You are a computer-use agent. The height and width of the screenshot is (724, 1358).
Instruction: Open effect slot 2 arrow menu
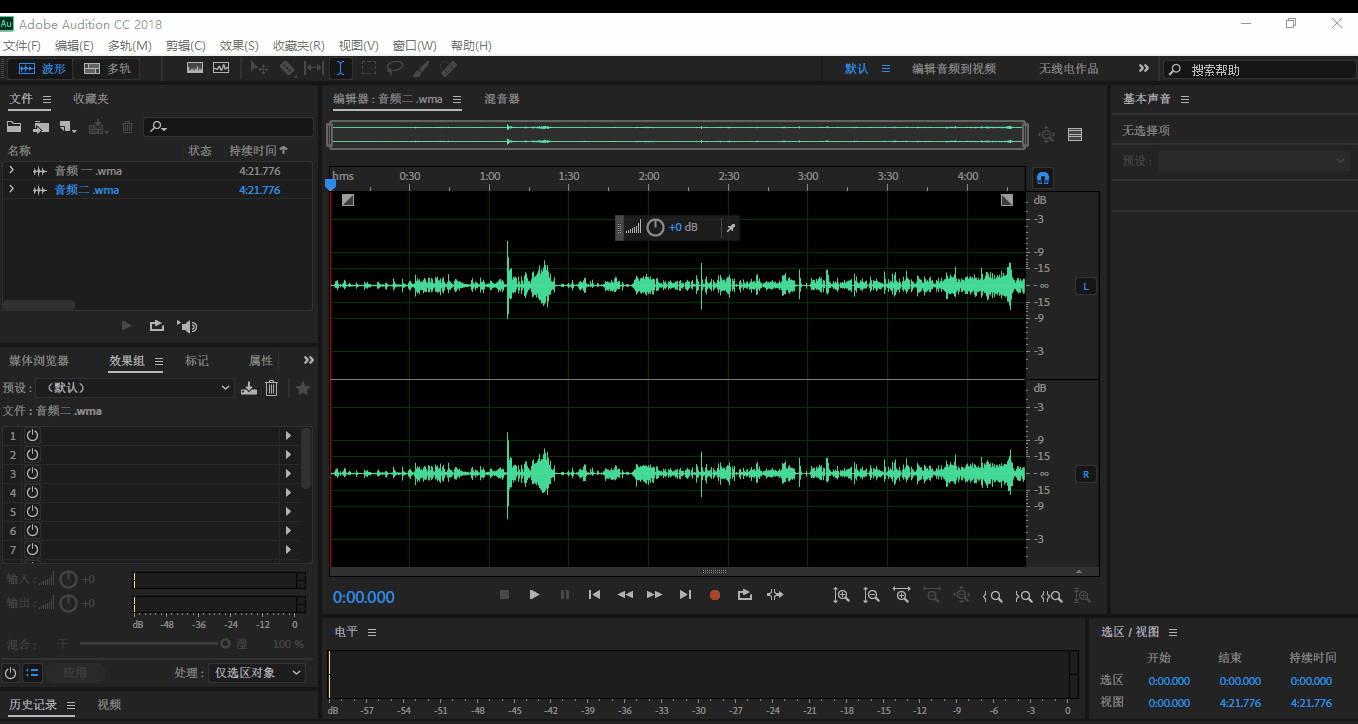289,455
